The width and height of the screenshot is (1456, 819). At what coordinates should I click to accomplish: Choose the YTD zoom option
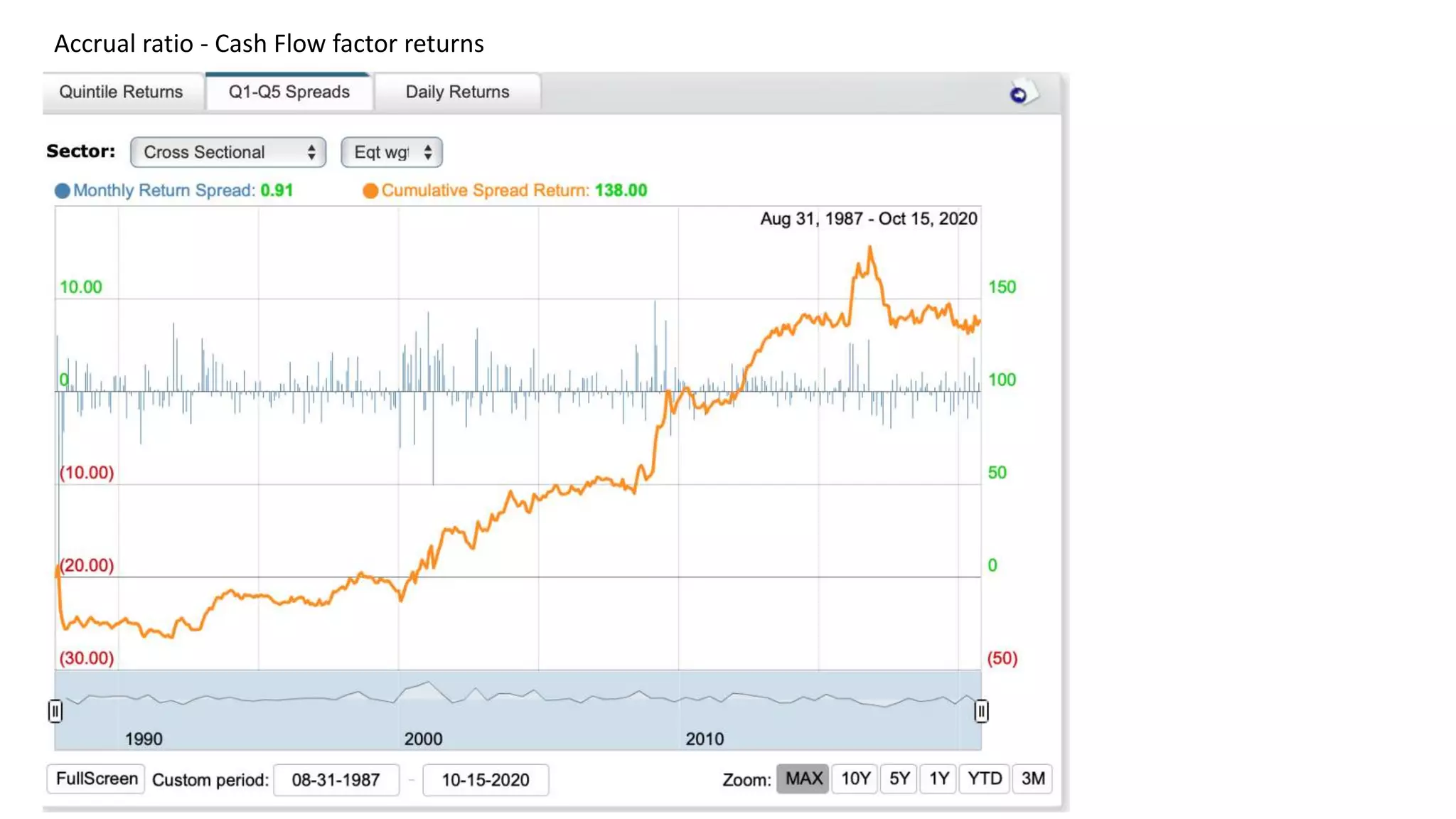click(x=984, y=778)
